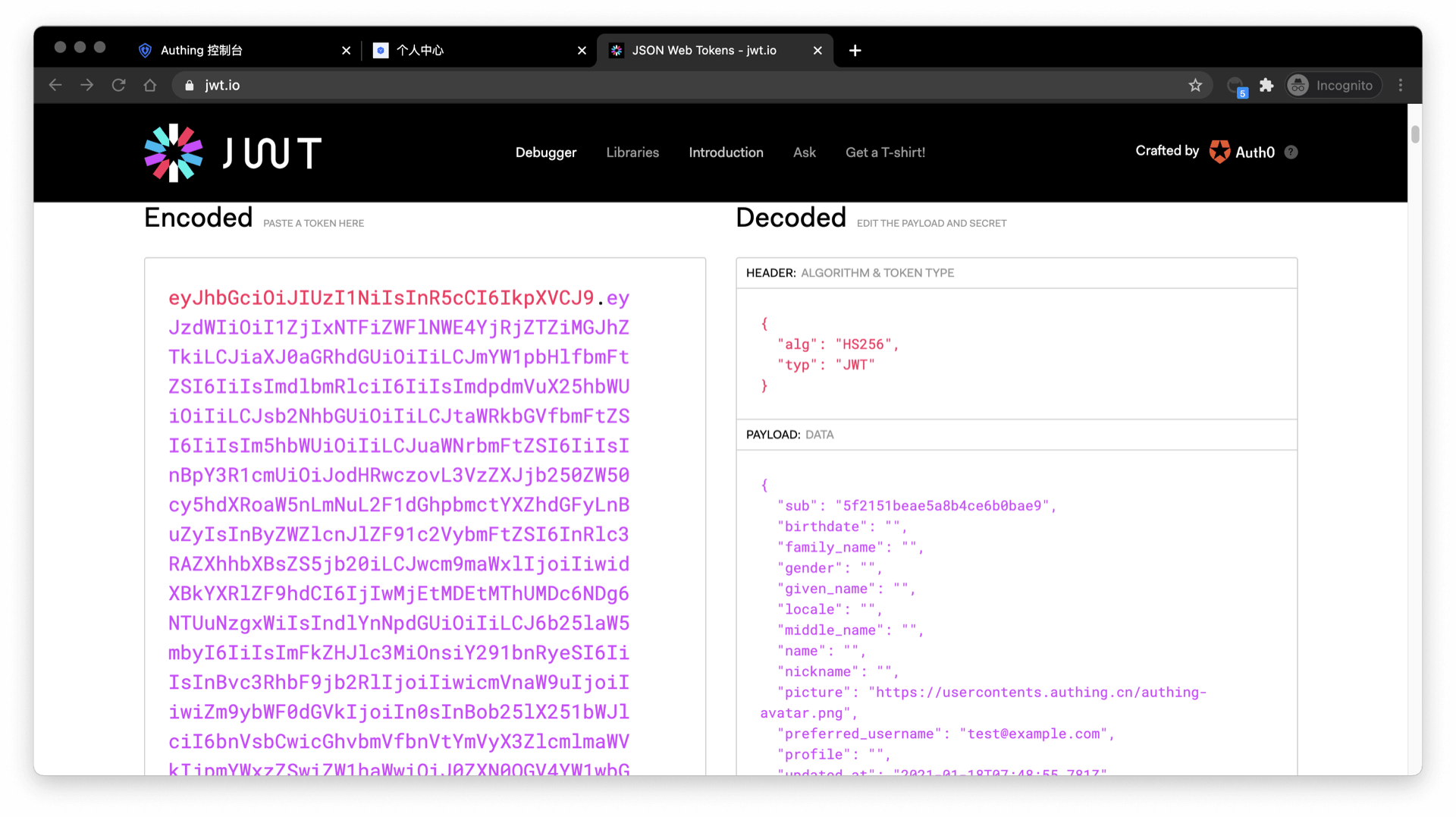Click the help question-mark icon next to Auth0
Screen dimensions: 1456x817
1291,152
